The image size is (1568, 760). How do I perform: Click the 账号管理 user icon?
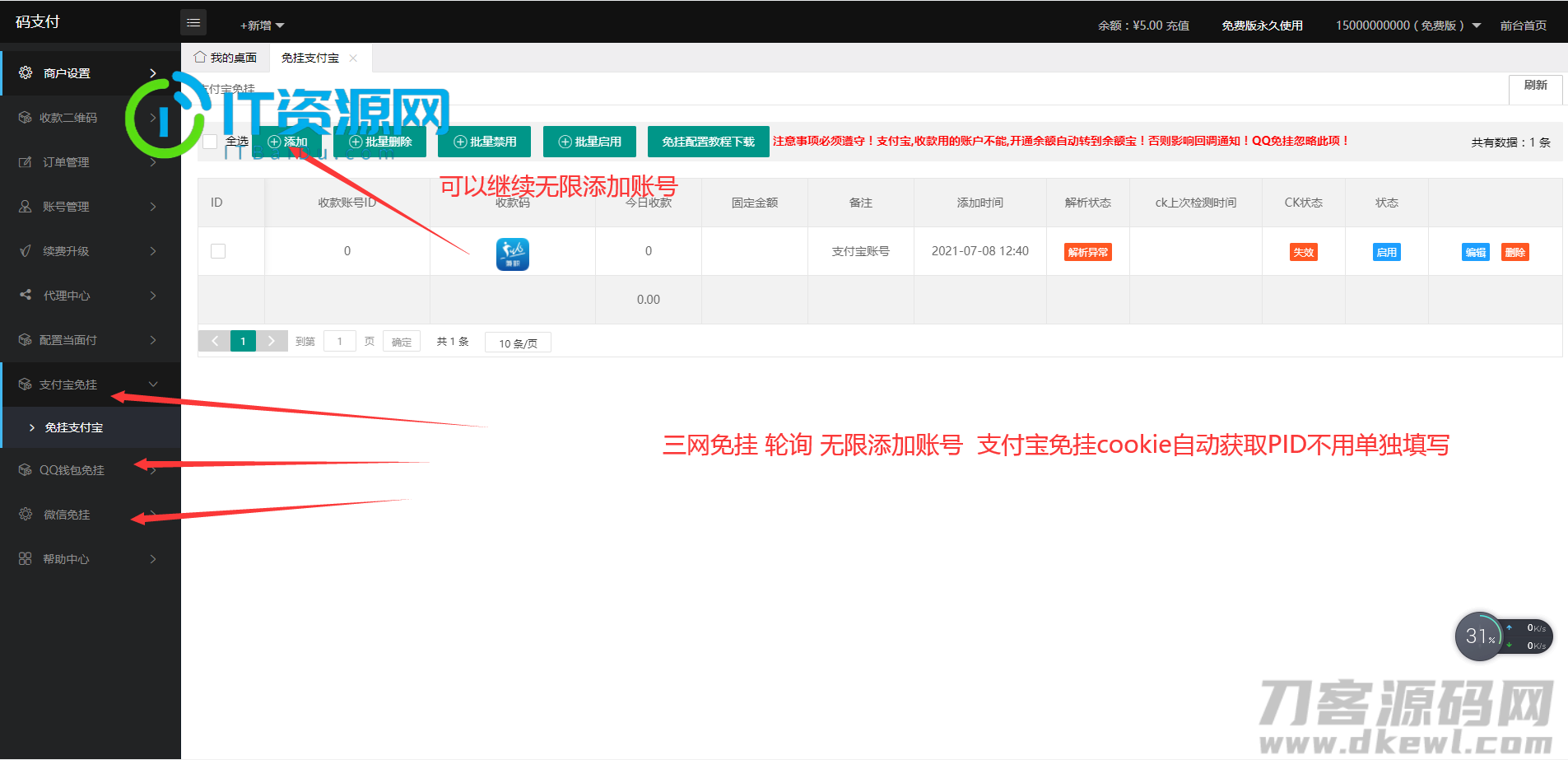tap(26, 207)
